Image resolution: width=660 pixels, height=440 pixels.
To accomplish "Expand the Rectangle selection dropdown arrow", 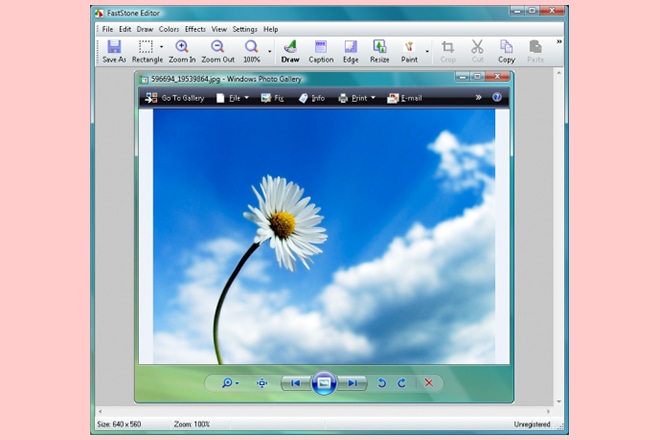I will tap(162, 47).
